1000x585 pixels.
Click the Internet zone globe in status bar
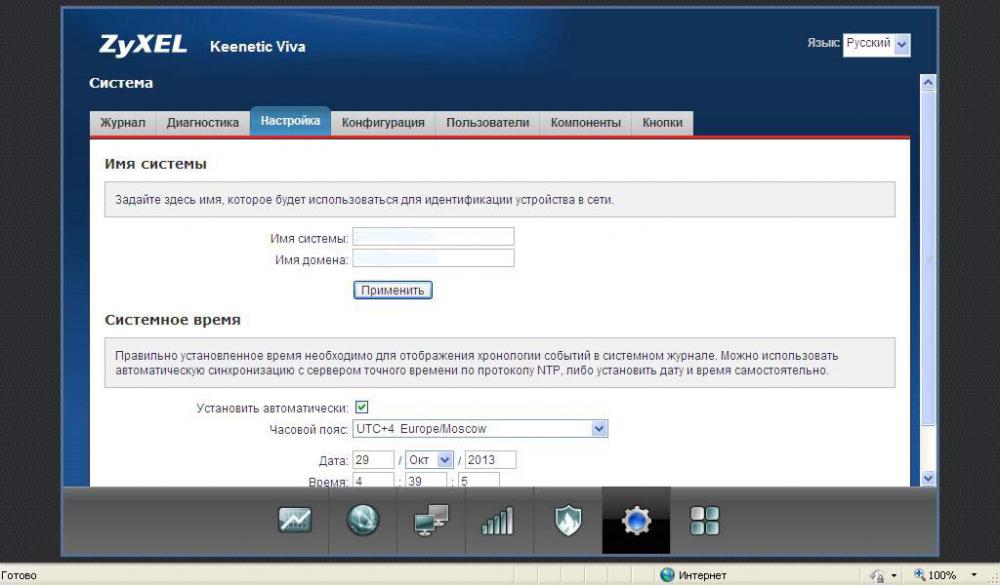[667, 575]
